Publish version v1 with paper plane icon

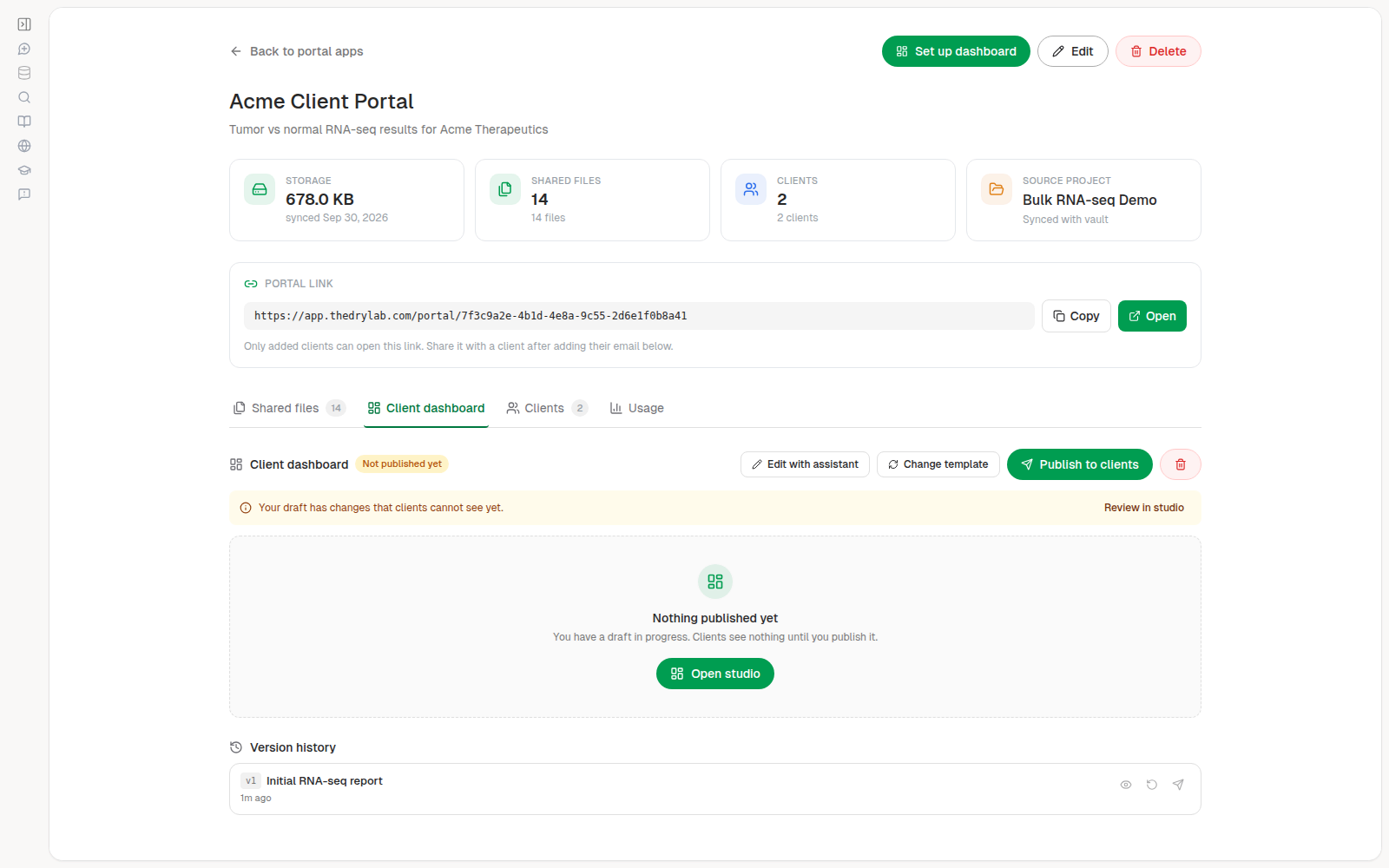(x=1178, y=785)
